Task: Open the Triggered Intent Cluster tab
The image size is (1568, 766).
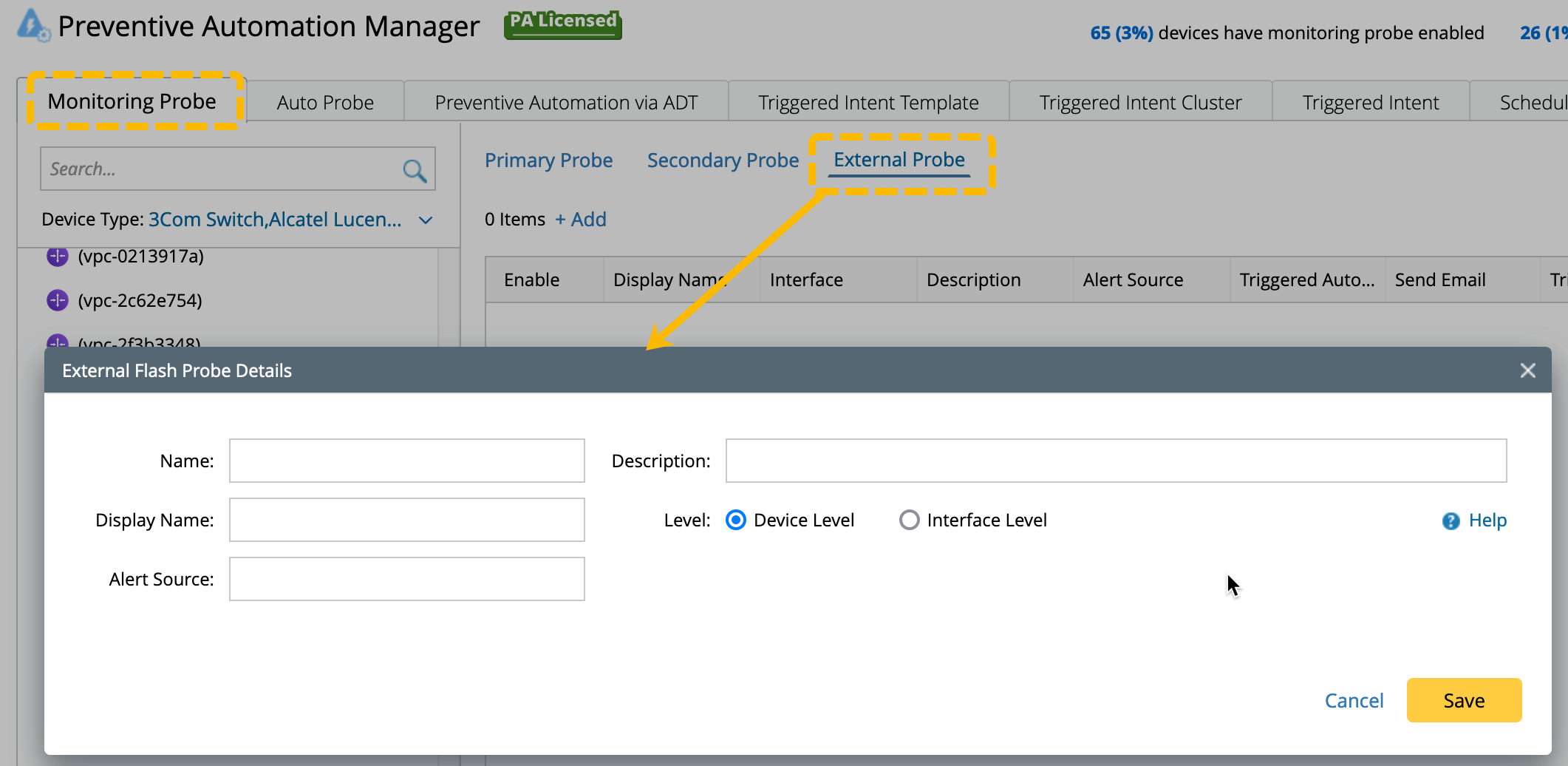Action: [1140, 101]
